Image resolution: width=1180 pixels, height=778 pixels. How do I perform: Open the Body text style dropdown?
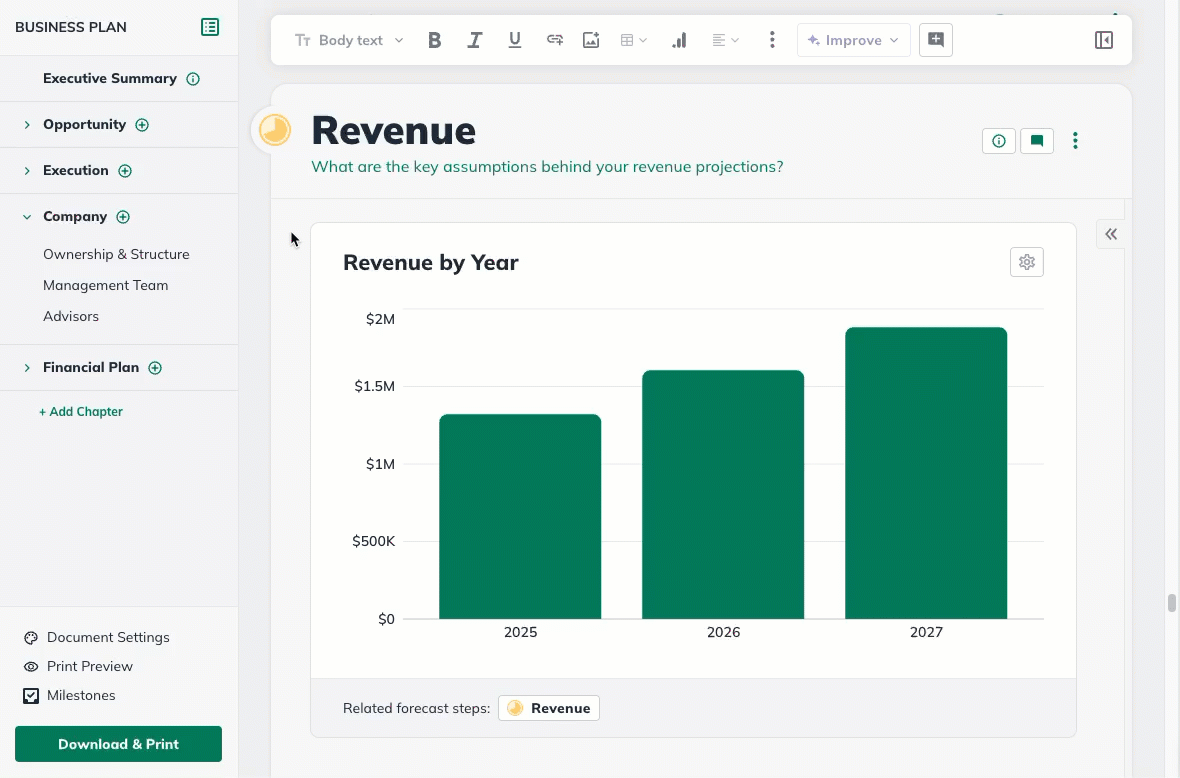pyautogui.click(x=348, y=40)
